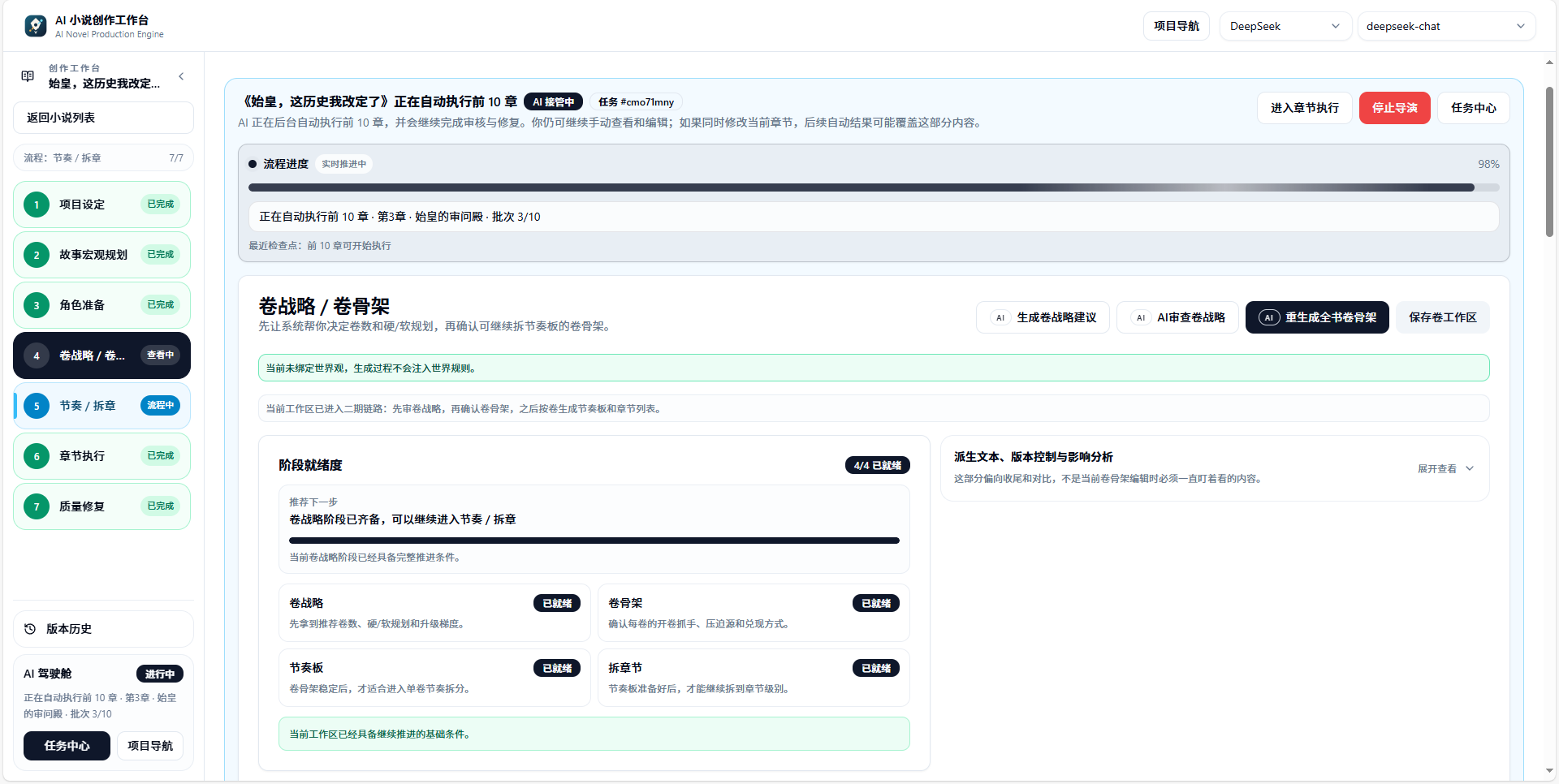This screenshot has width=1559, height=784.
Task: Expand 展开查看 in the 派生文本 panel
Action: 1445,468
